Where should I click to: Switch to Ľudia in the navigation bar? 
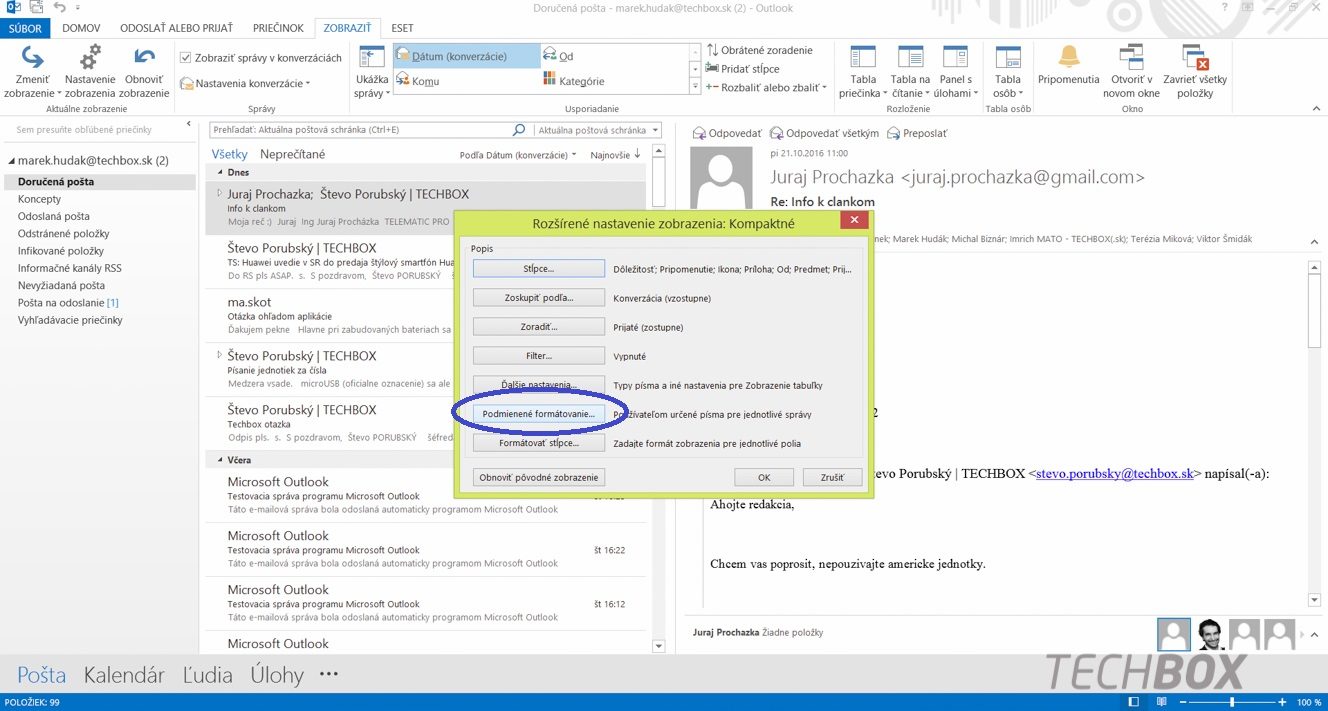(207, 675)
